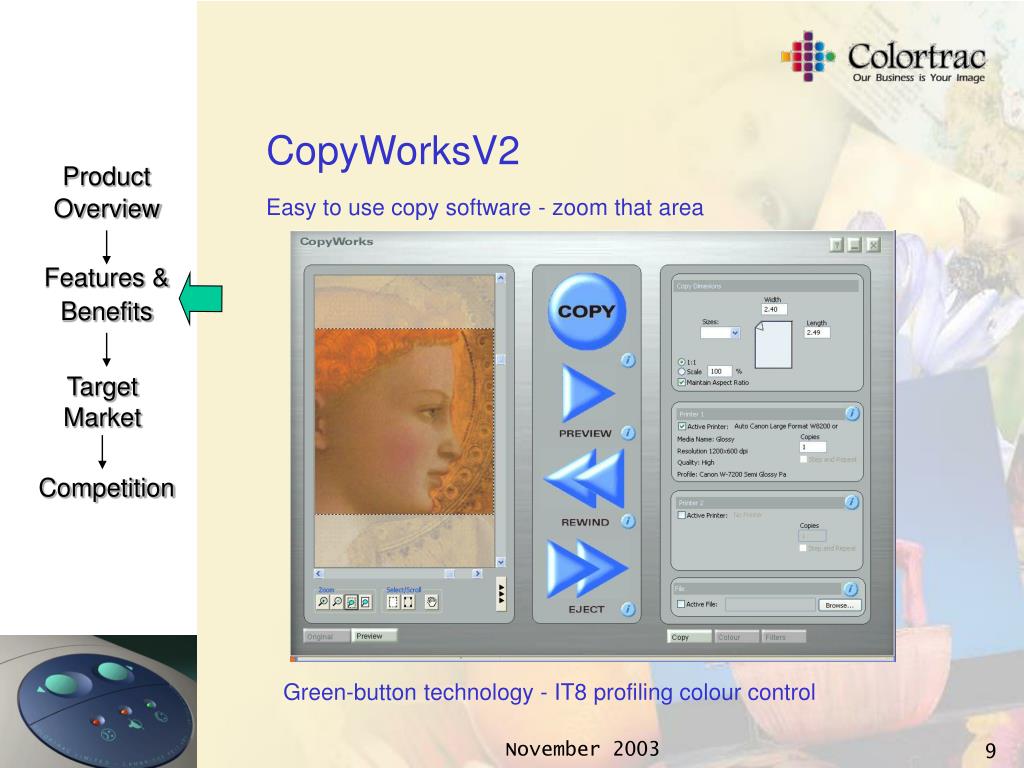
Task: Toggle Maintain Aspect Ratio checkbox
Action: [x=682, y=382]
